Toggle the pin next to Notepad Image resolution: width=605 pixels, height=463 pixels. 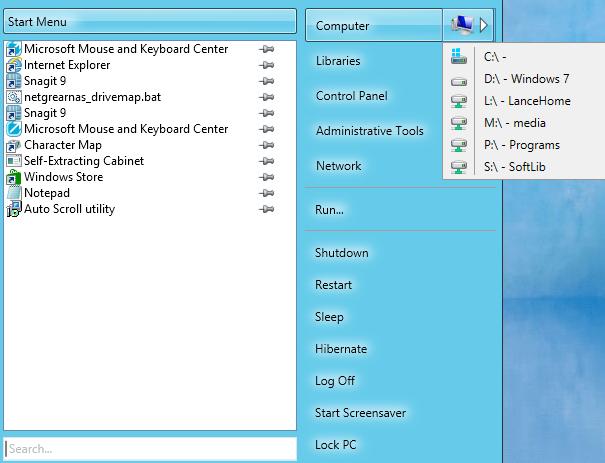(x=266, y=193)
